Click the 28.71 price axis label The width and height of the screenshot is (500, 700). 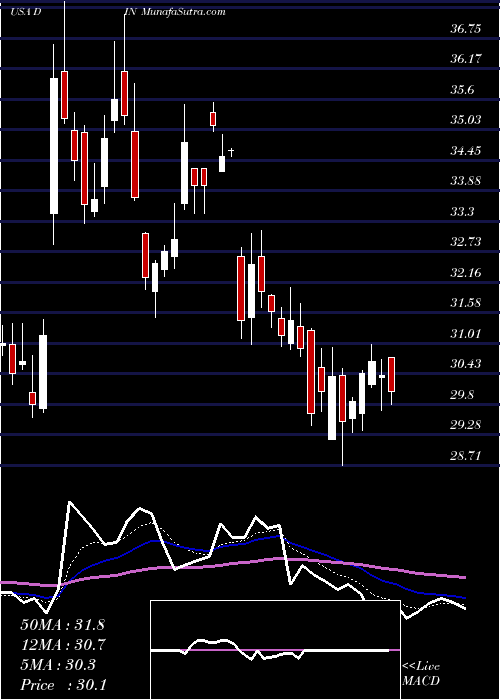pyautogui.click(x=466, y=455)
